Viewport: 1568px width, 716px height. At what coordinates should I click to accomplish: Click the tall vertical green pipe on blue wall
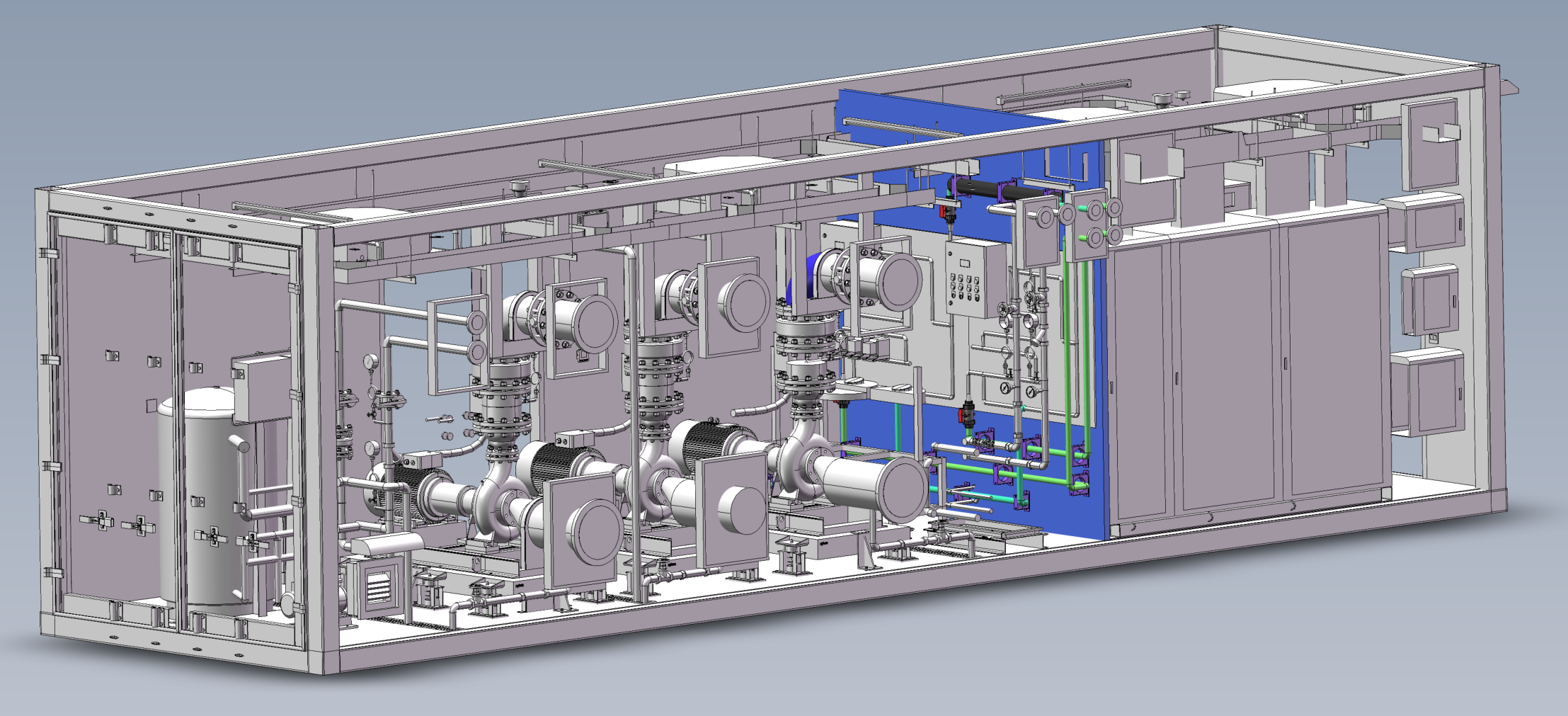(1065, 340)
